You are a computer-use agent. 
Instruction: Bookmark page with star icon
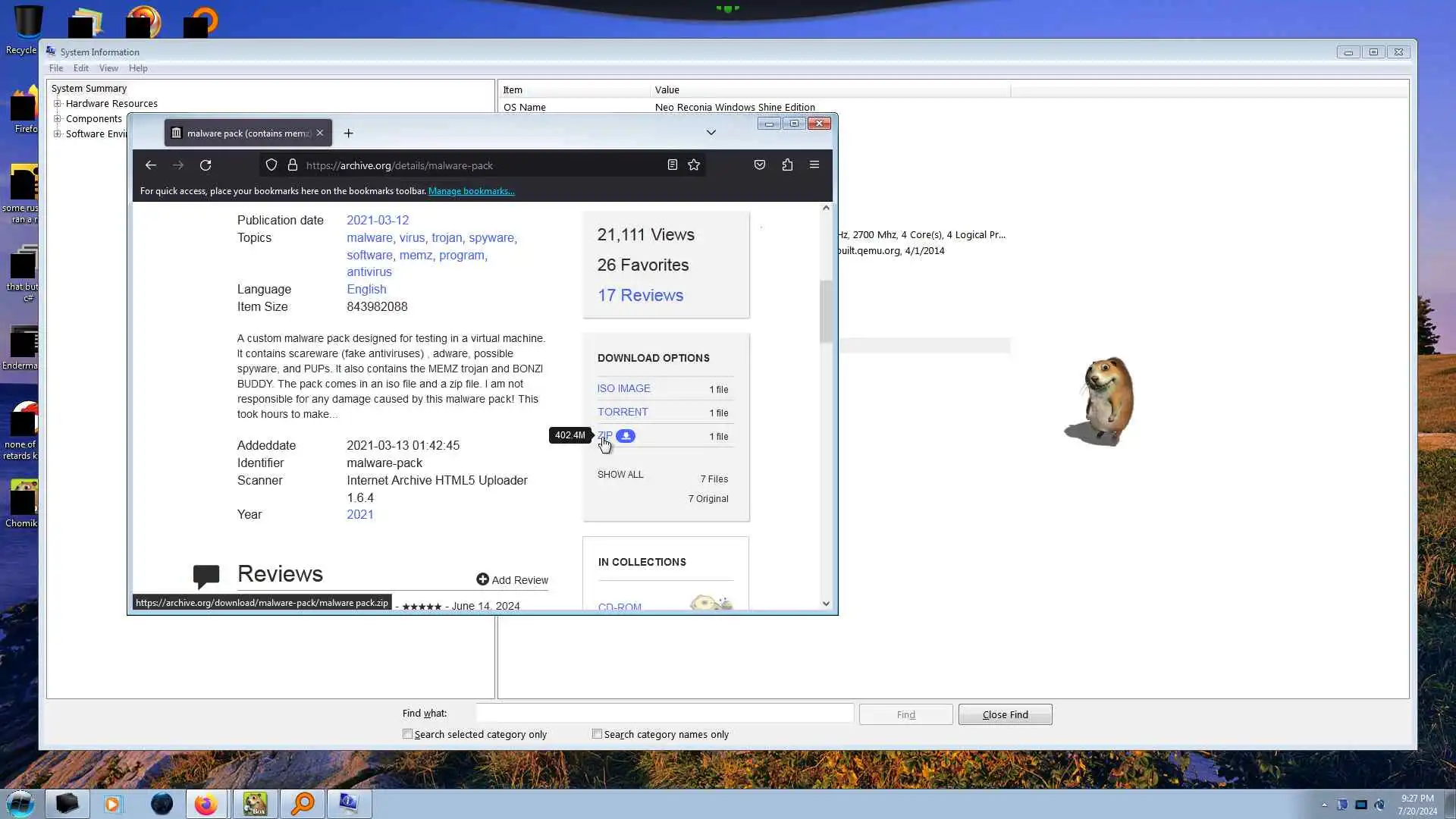[694, 165]
